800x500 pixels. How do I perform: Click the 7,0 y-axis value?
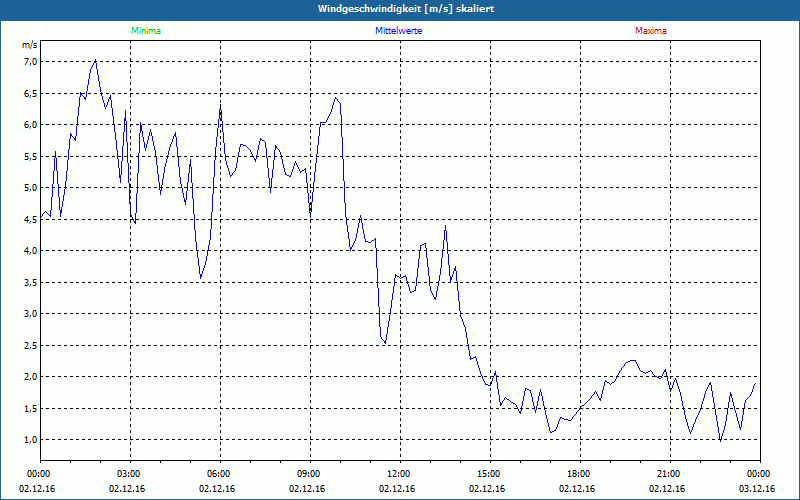(x=31, y=62)
